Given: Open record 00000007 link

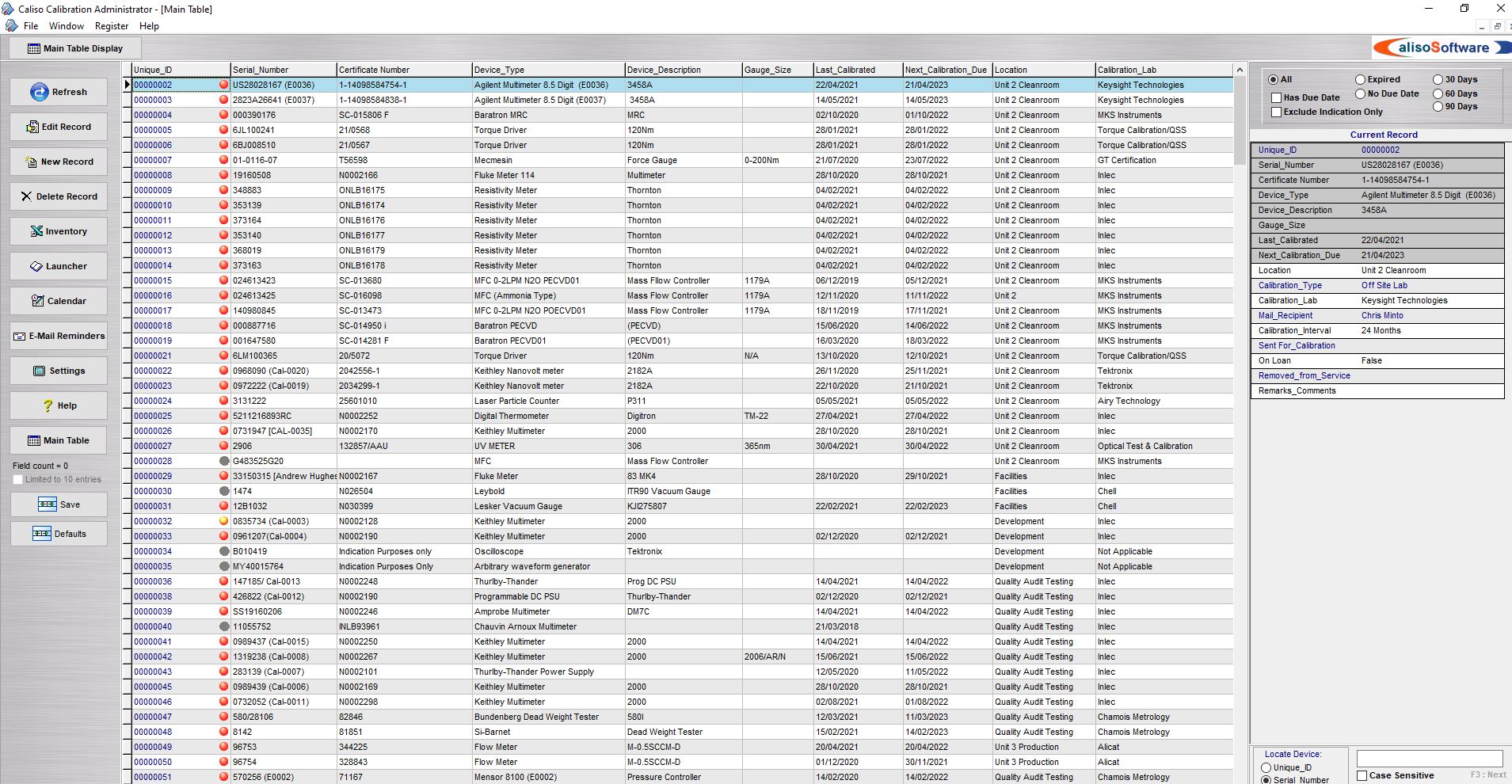Looking at the screenshot, I should click(153, 160).
